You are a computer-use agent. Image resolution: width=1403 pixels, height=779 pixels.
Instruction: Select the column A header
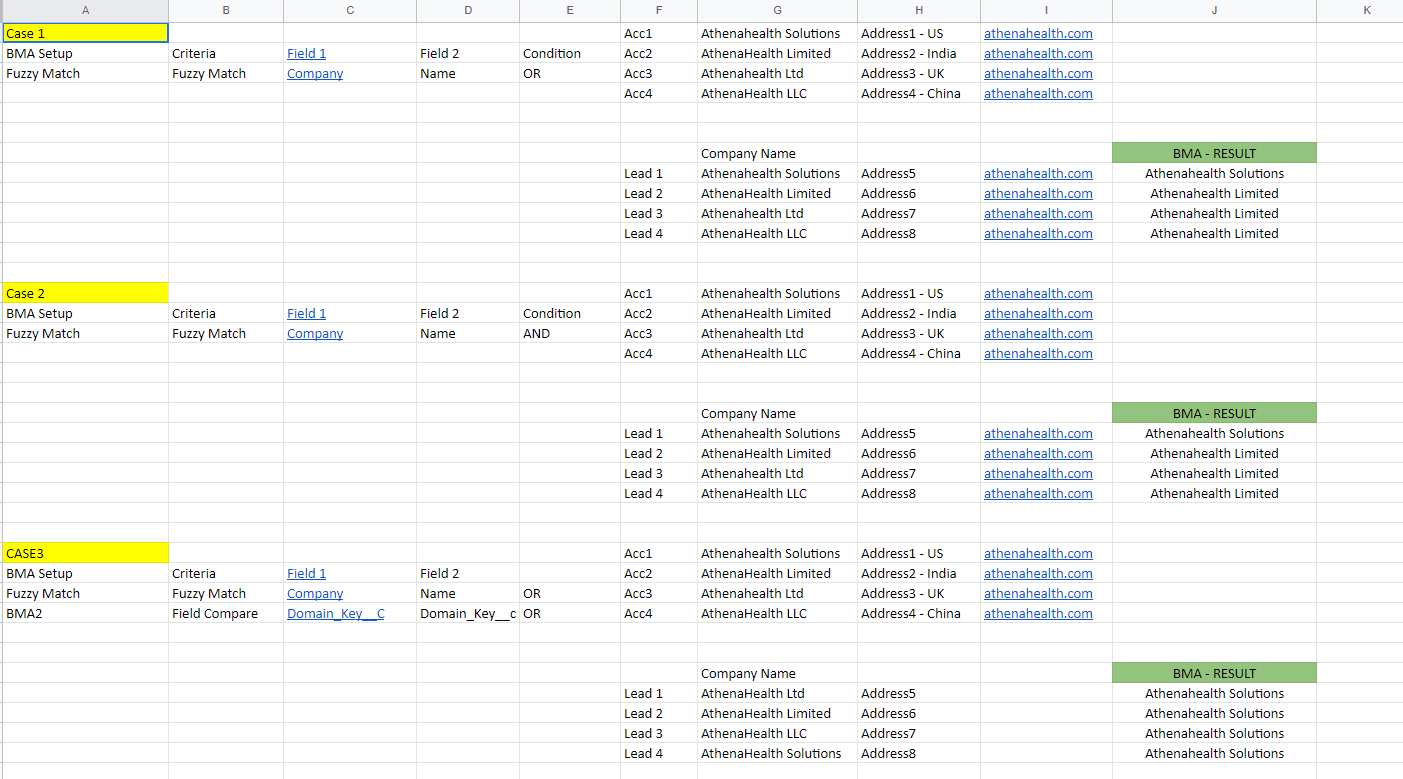click(x=85, y=10)
